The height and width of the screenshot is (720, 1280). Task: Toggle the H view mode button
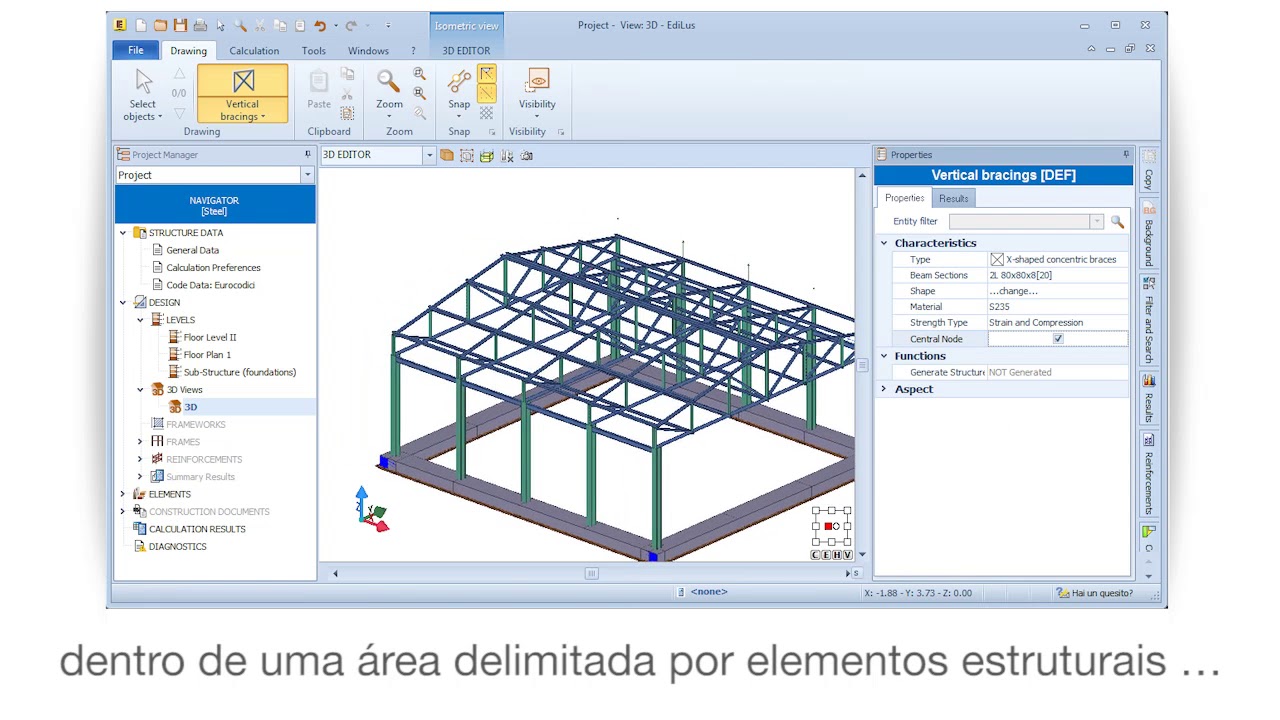[837, 555]
